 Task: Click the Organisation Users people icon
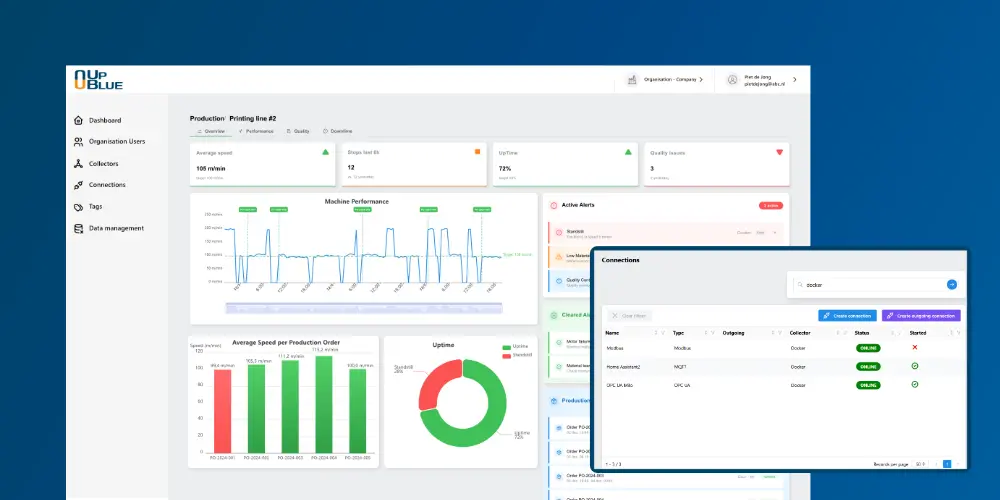coord(79,142)
